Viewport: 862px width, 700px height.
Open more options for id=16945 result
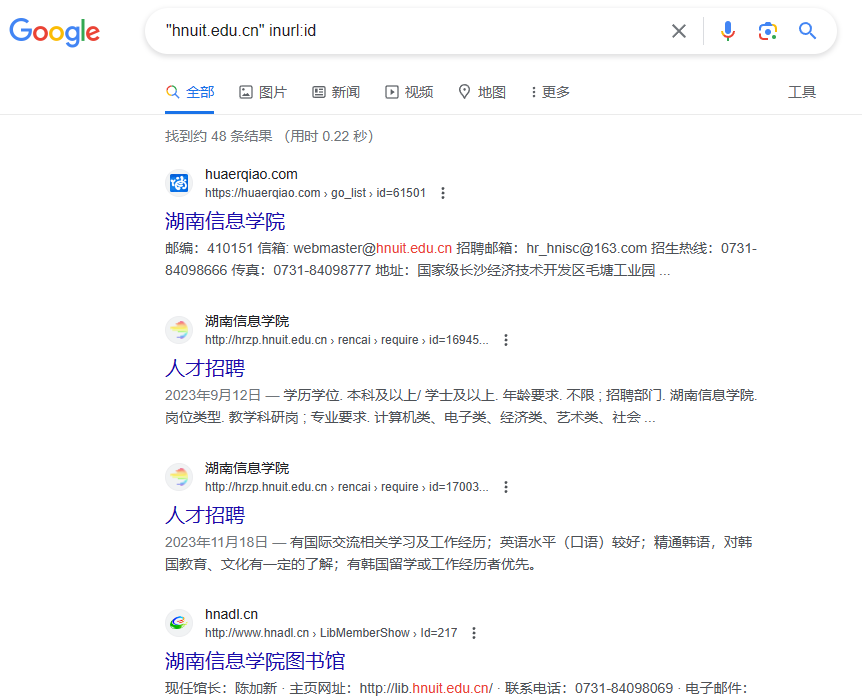coord(506,340)
